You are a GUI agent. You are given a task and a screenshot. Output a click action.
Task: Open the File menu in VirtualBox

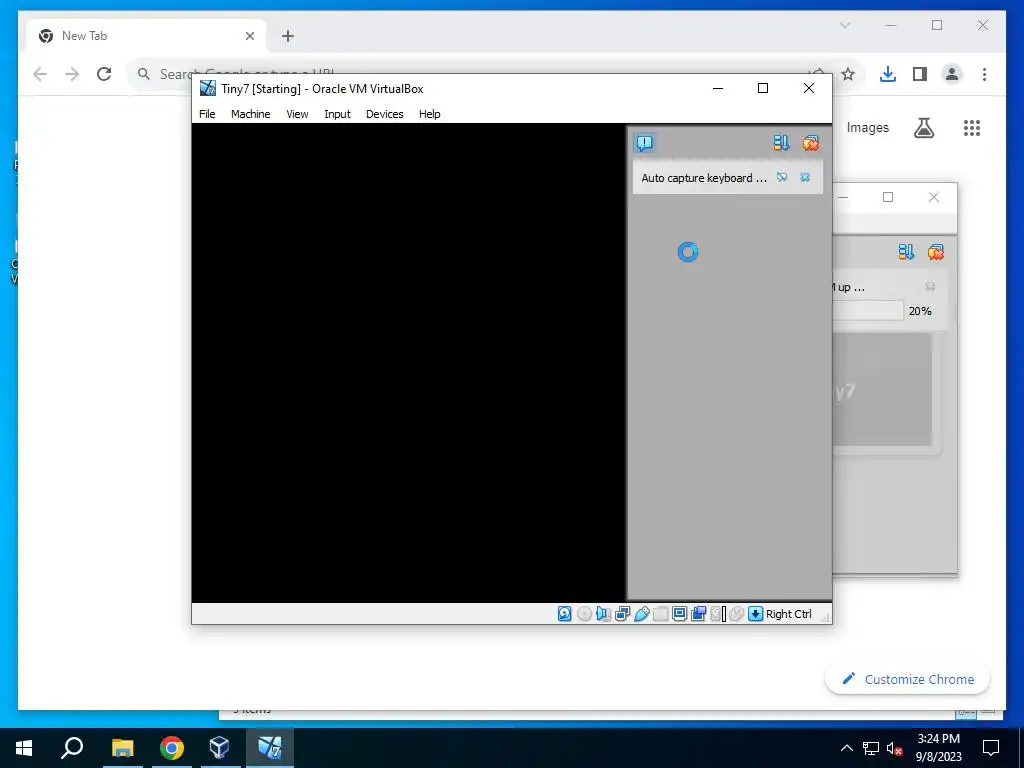click(207, 114)
